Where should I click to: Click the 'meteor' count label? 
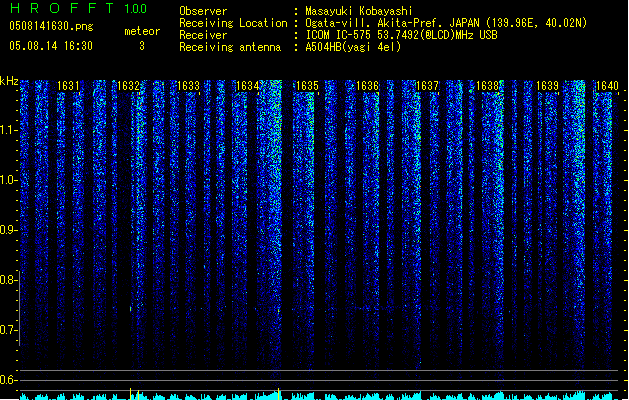pos(142,31)
